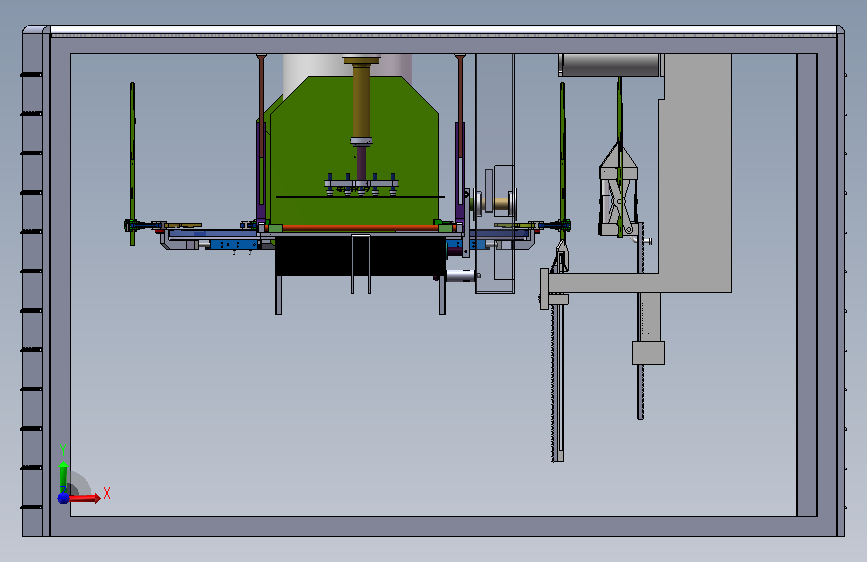Select the red horizontal bar under the hood
Screen dimensions: 867x562
pyautogui.click(x=359, y=227)
